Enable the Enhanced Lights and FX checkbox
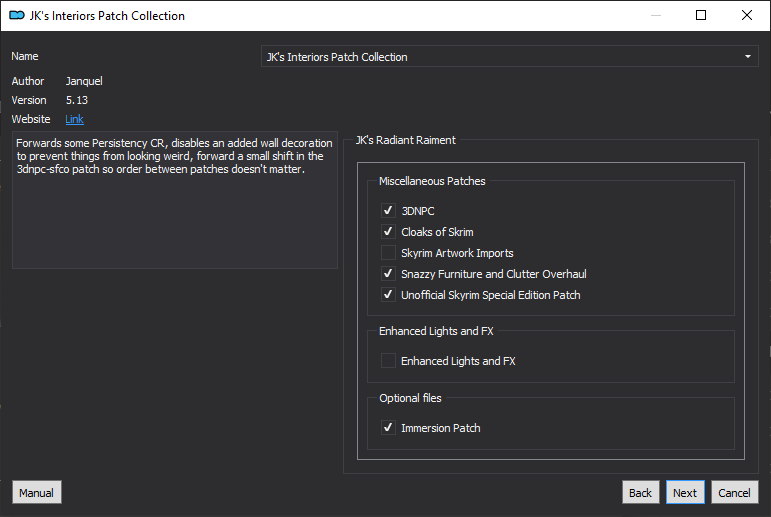Image resolution: width=771 pixels, height=517 pixels. tap(388, 361)
